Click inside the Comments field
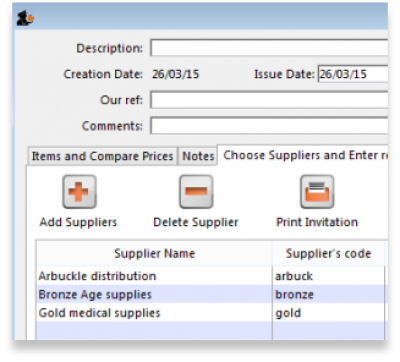The width and height of the screenshot is (400, 362). click(269, 126)
